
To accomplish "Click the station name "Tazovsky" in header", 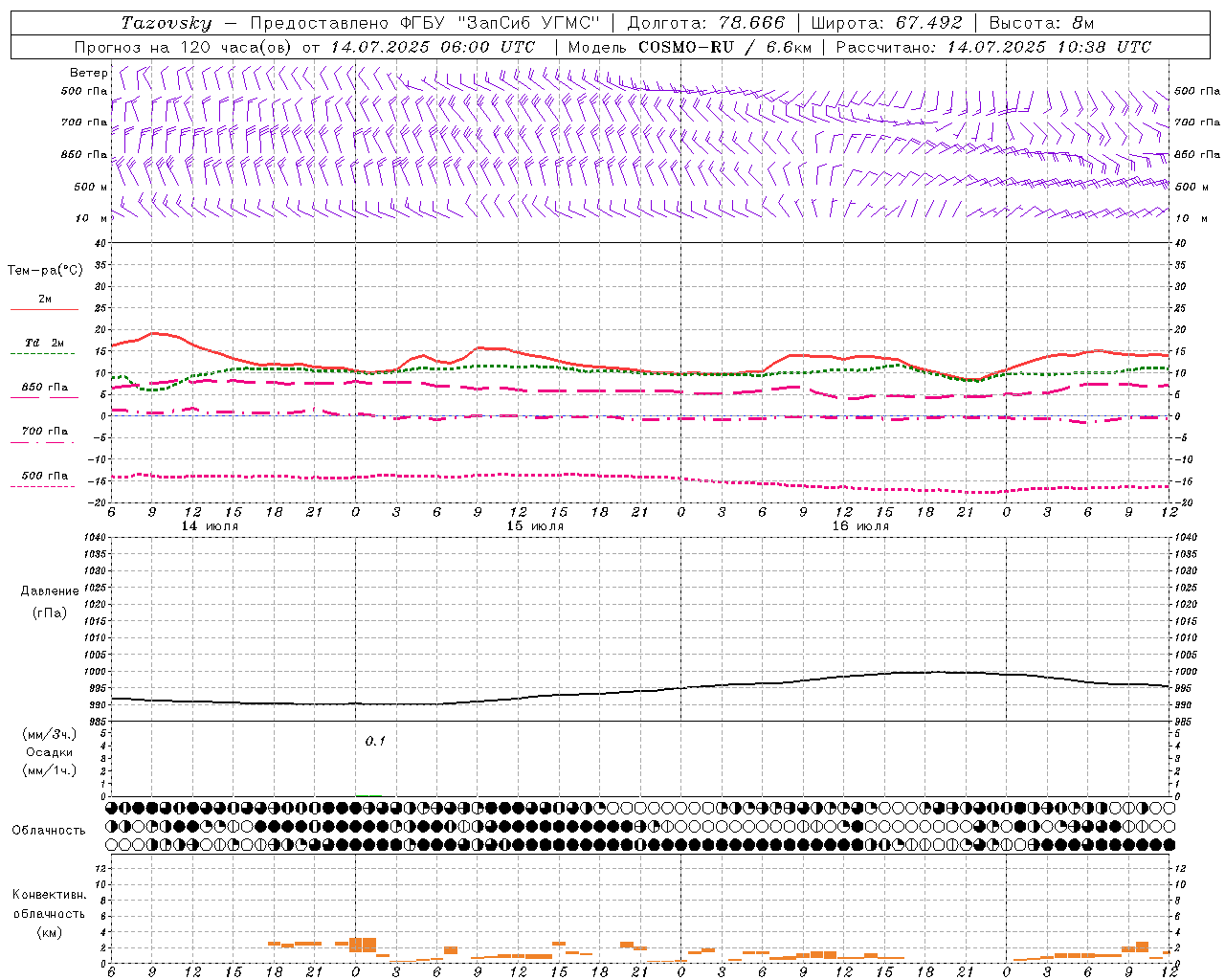I will pos(167,23).
